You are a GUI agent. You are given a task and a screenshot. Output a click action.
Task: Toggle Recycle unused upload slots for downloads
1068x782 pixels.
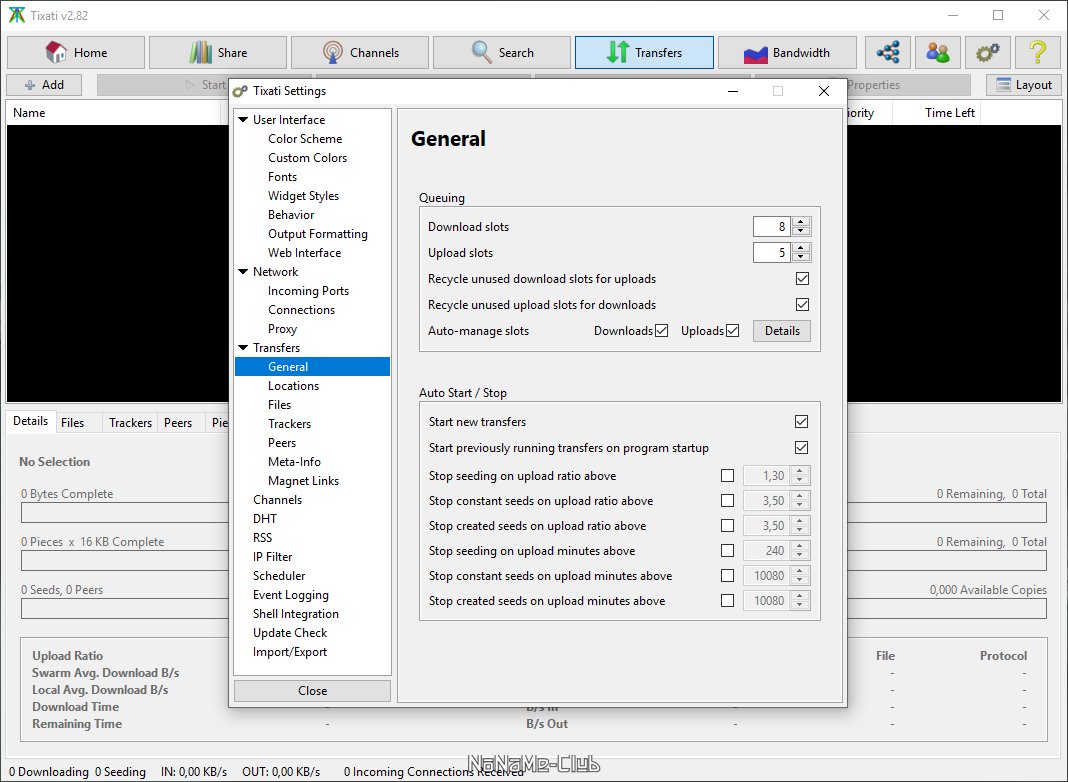(802, 304)
